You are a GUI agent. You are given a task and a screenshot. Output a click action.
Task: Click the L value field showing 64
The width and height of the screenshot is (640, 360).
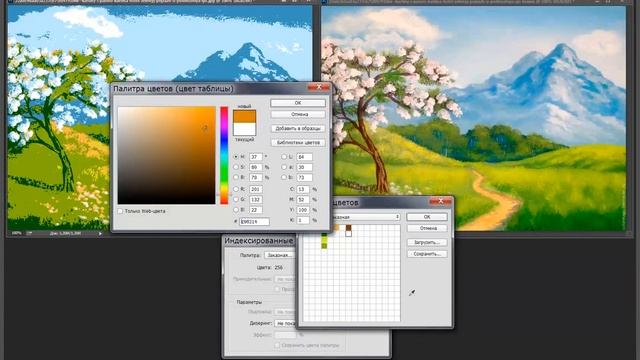(x=304, y=157)
